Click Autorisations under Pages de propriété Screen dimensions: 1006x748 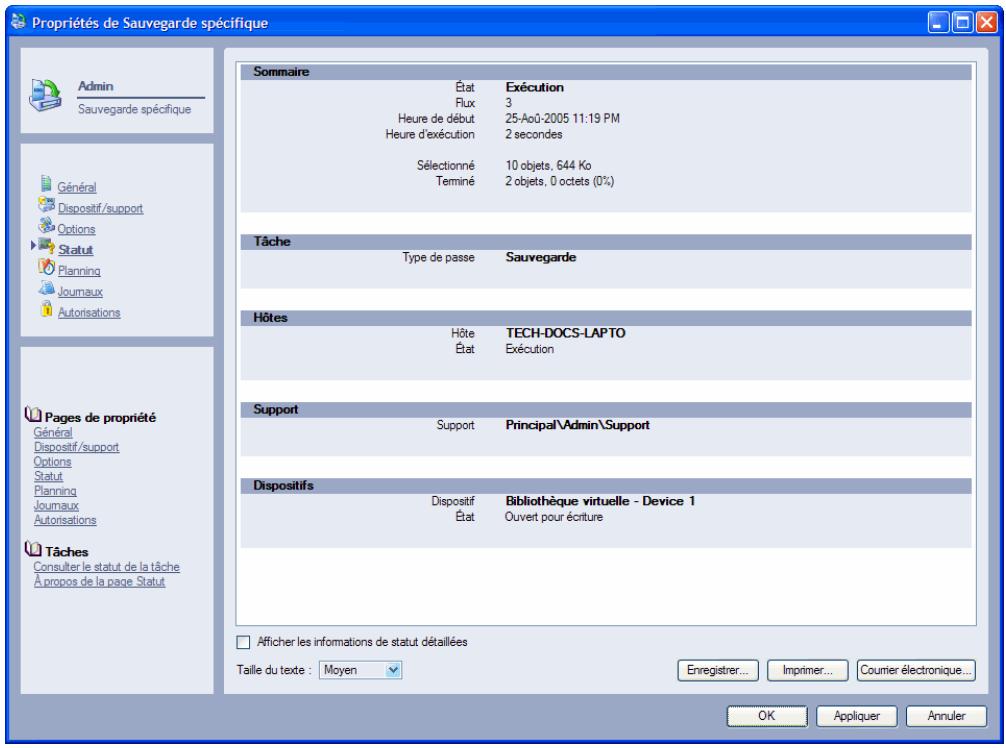click(x=65, y=520)
